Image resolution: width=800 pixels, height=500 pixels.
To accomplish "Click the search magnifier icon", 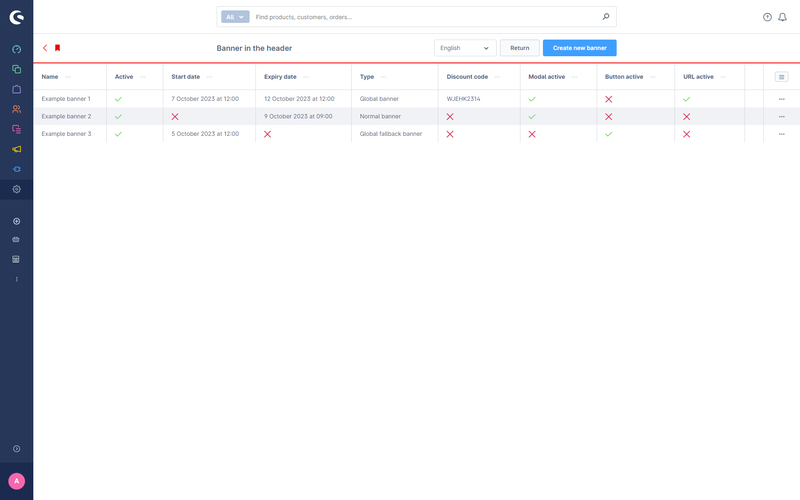I will coord(605,17).
